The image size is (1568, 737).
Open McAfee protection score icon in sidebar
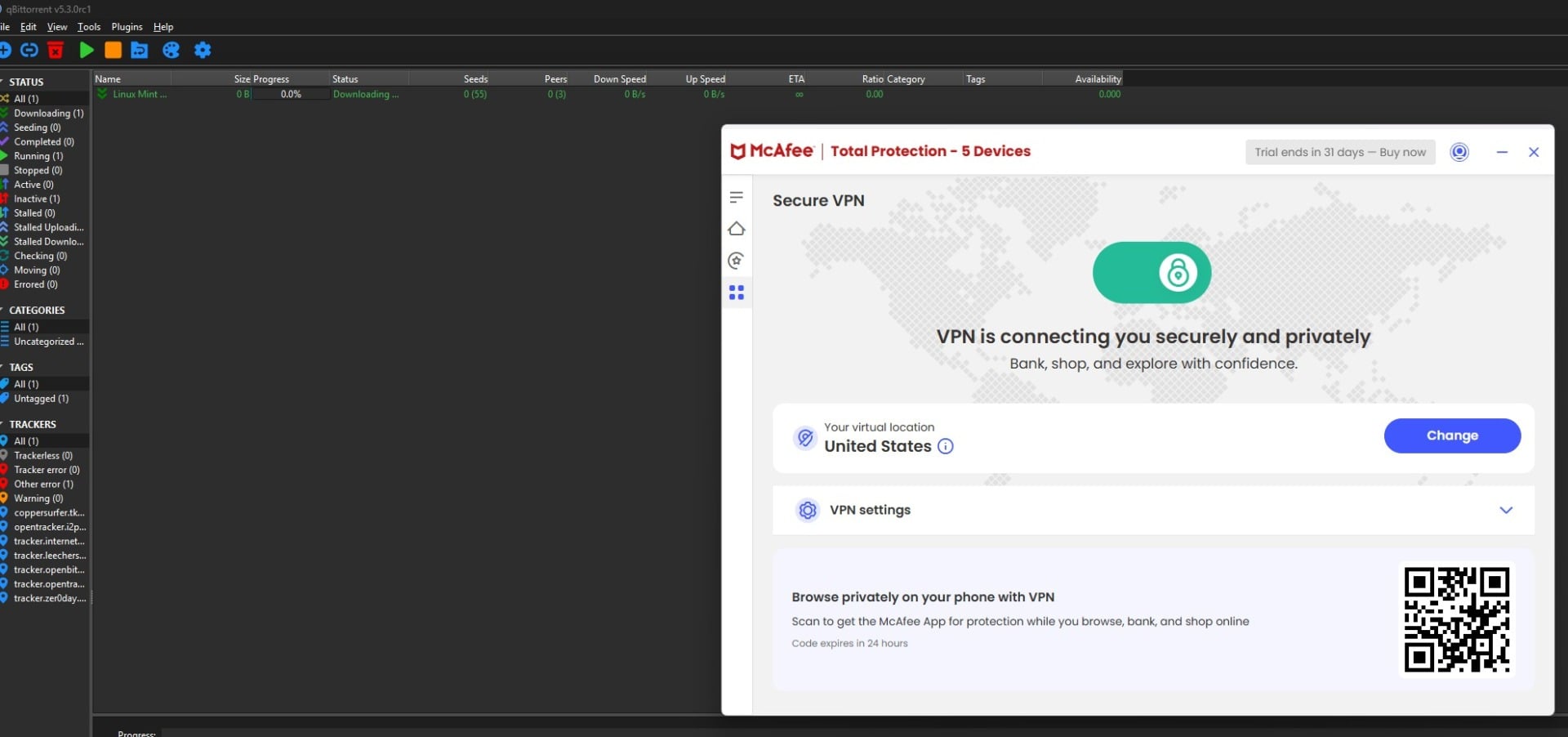point(737,261)
